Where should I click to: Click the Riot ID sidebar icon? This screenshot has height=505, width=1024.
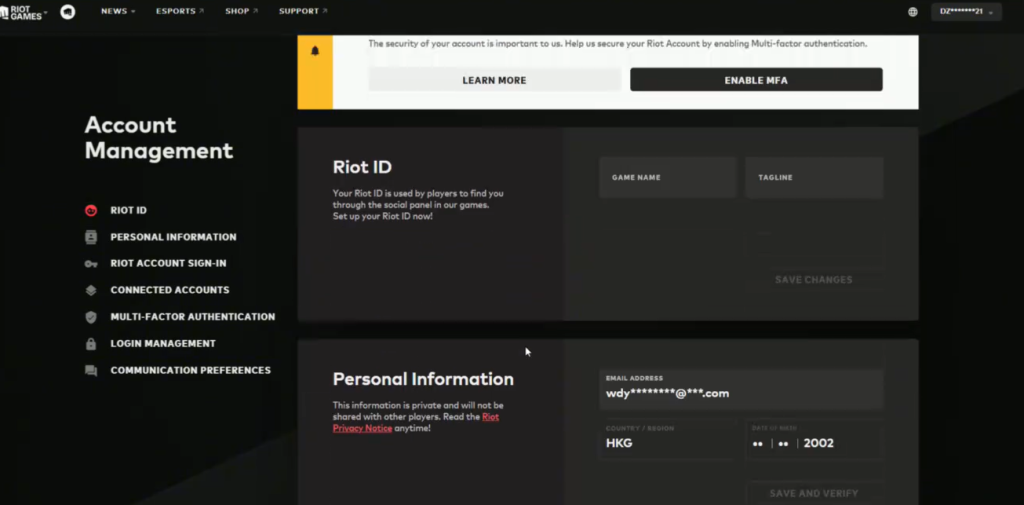pyautogui.click(x=91, y=210)
